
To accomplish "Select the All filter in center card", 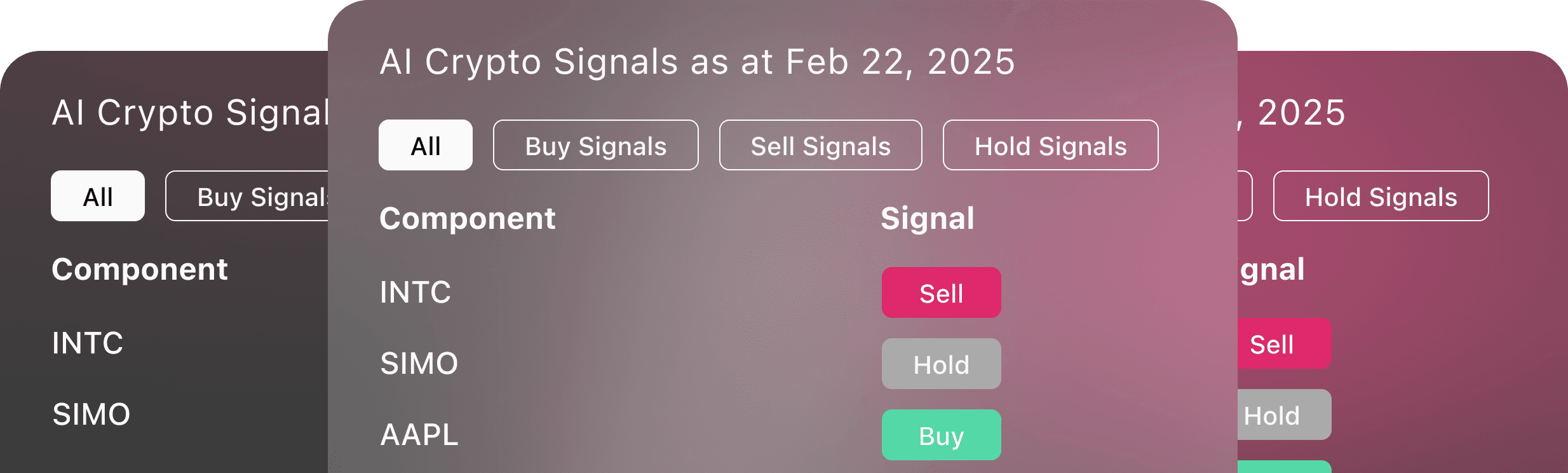I will [x=426, y=145].
